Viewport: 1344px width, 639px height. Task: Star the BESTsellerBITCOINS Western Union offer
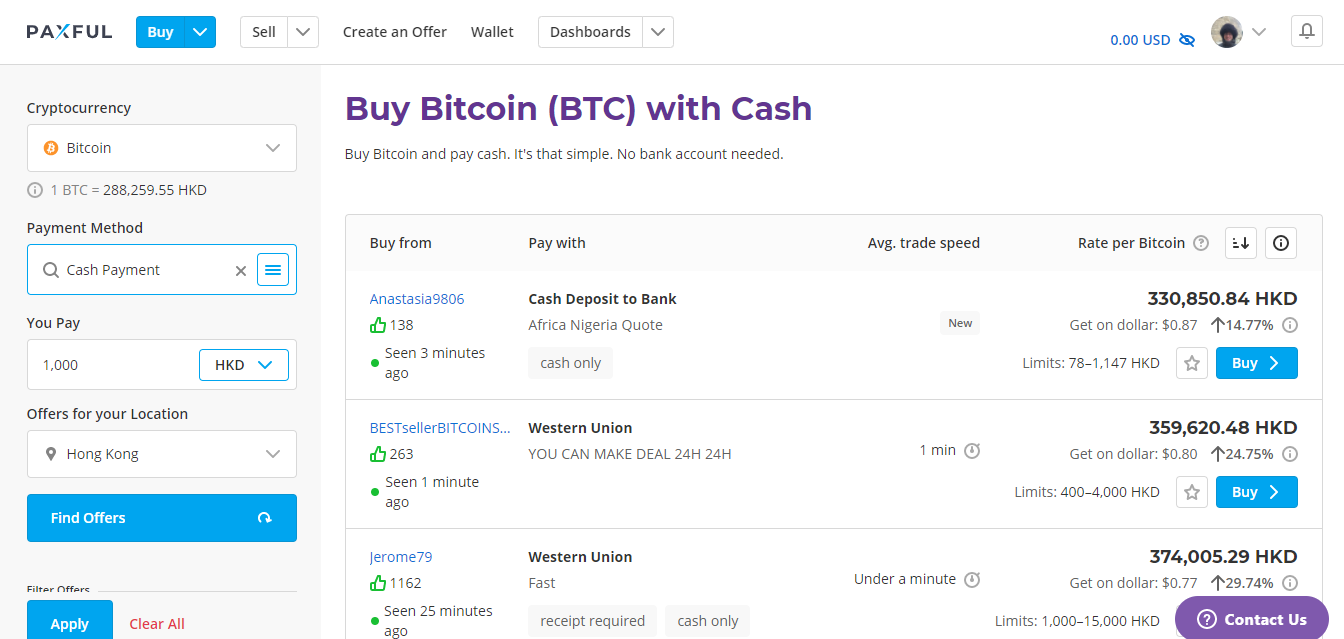[1192, 492]
